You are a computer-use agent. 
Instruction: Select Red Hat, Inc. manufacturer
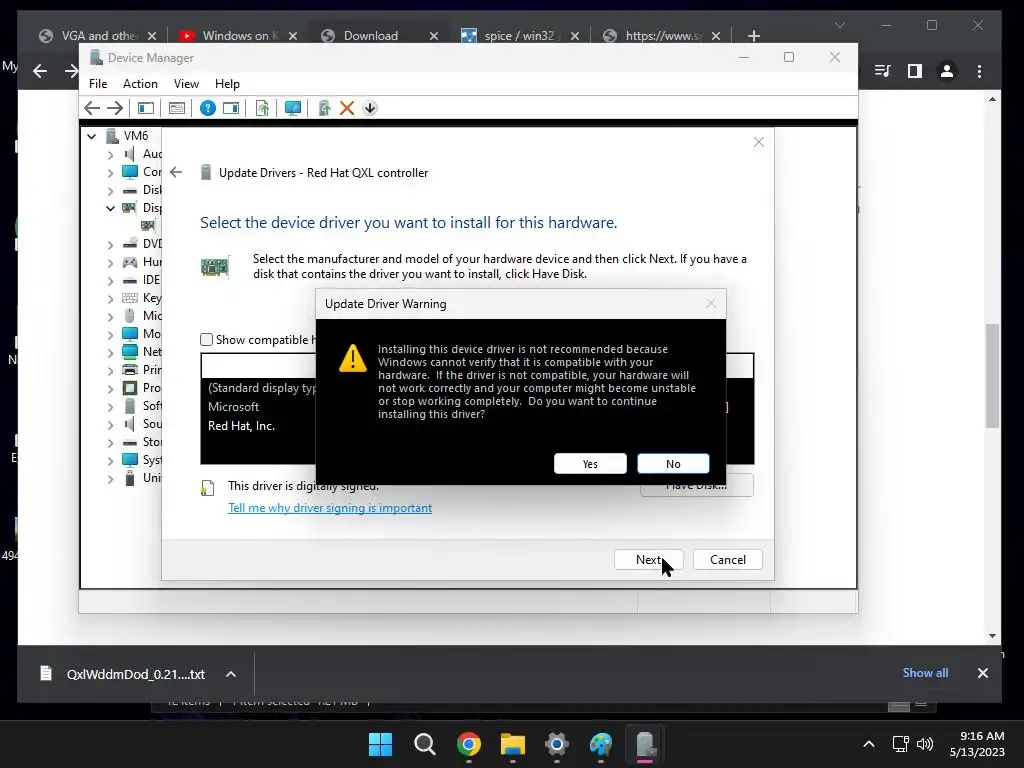coord(241,426)
